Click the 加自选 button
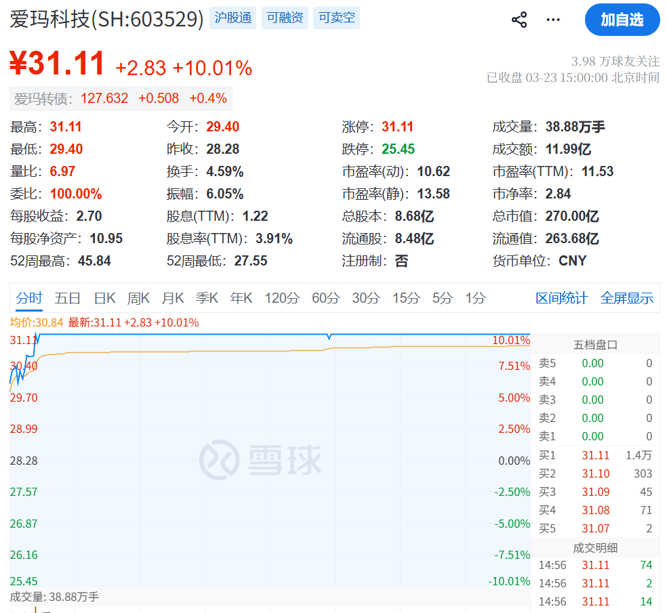 pos(621,20)
